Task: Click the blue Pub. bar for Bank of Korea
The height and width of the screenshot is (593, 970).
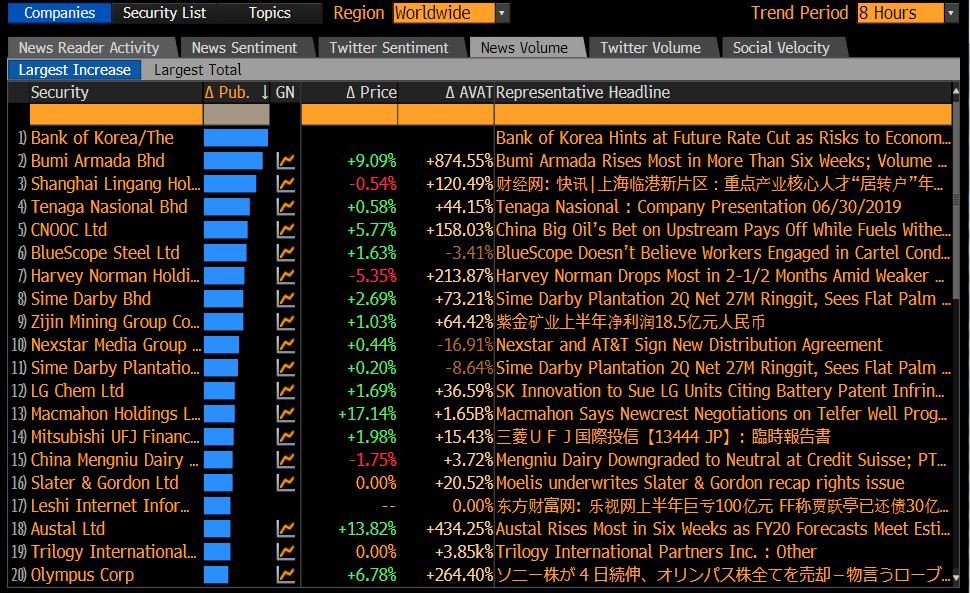Action: (x=236, y=137)
